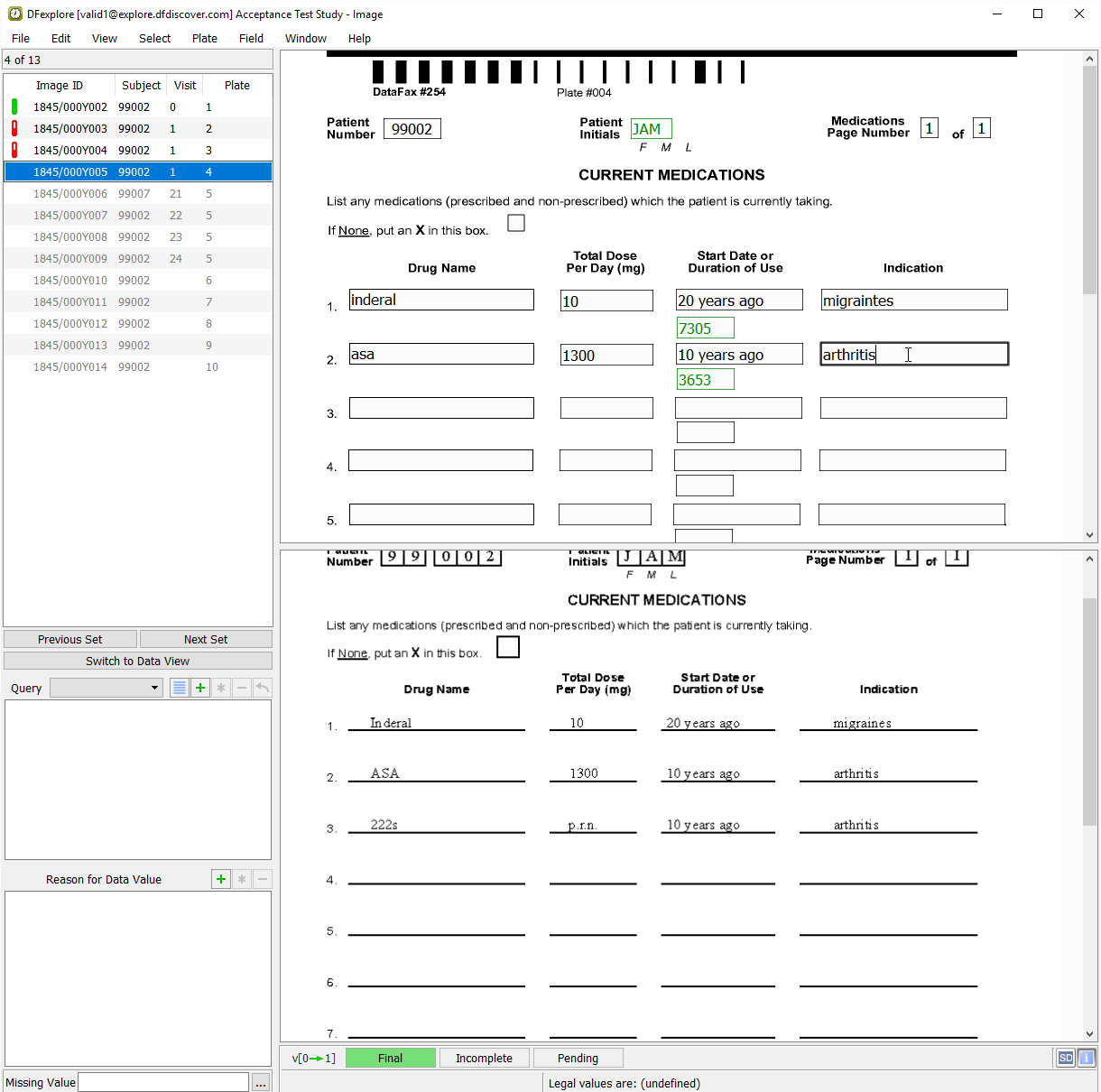
Task: Set record status to Final
Action: click(x=391, y=1058)
